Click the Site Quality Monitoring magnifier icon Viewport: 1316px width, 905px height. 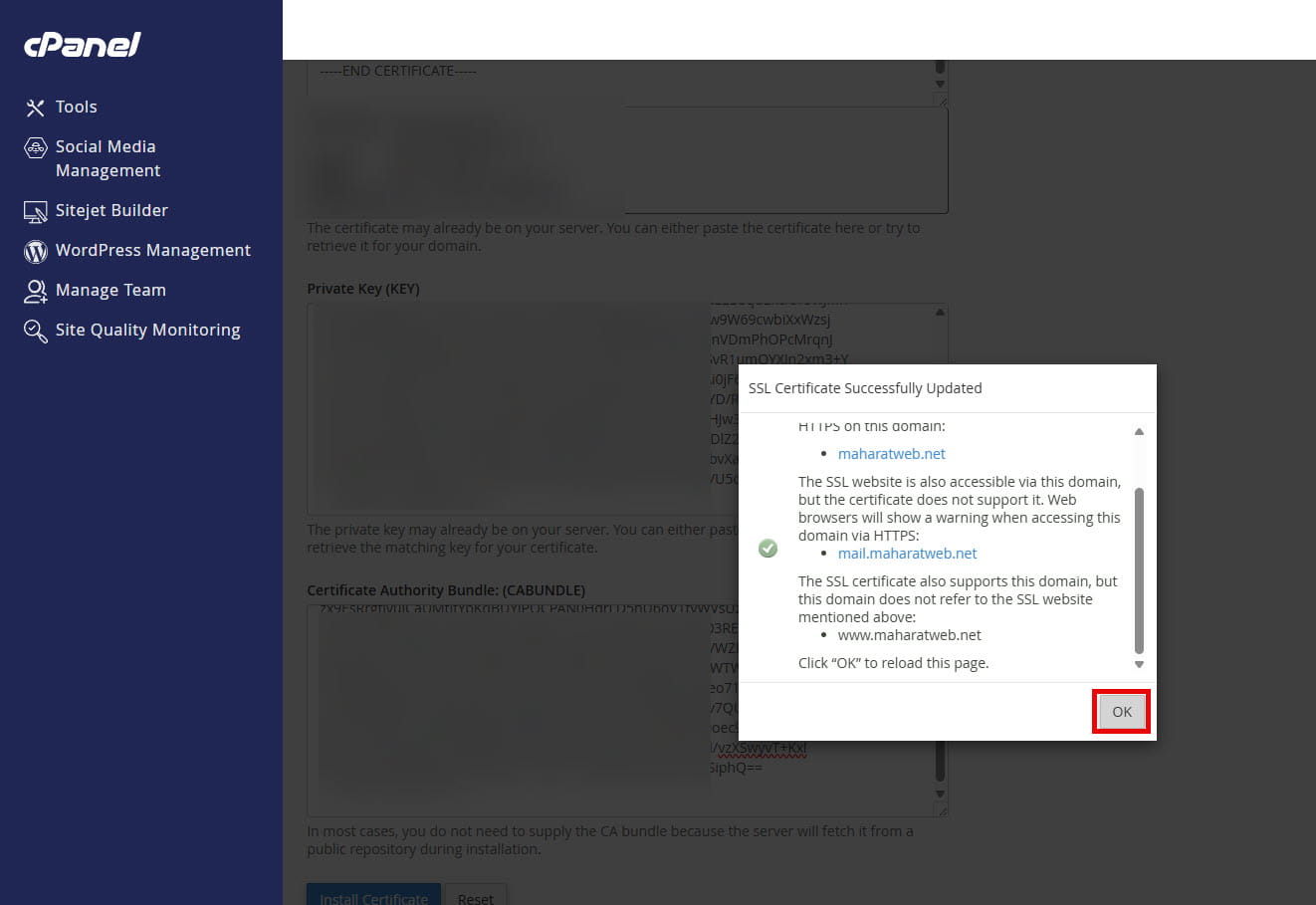pyautogui.click(x=35, y=332)
